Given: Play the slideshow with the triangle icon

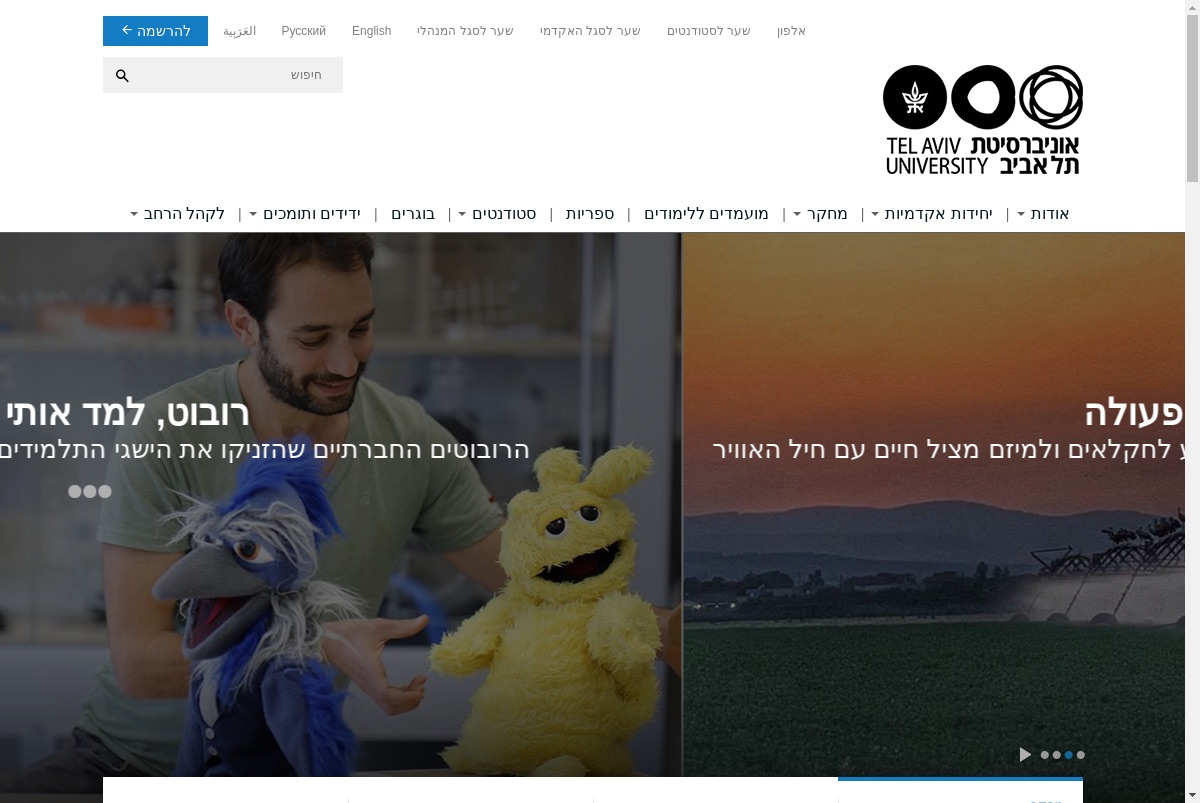Looking at the screenshot, I should point(1025,754).
